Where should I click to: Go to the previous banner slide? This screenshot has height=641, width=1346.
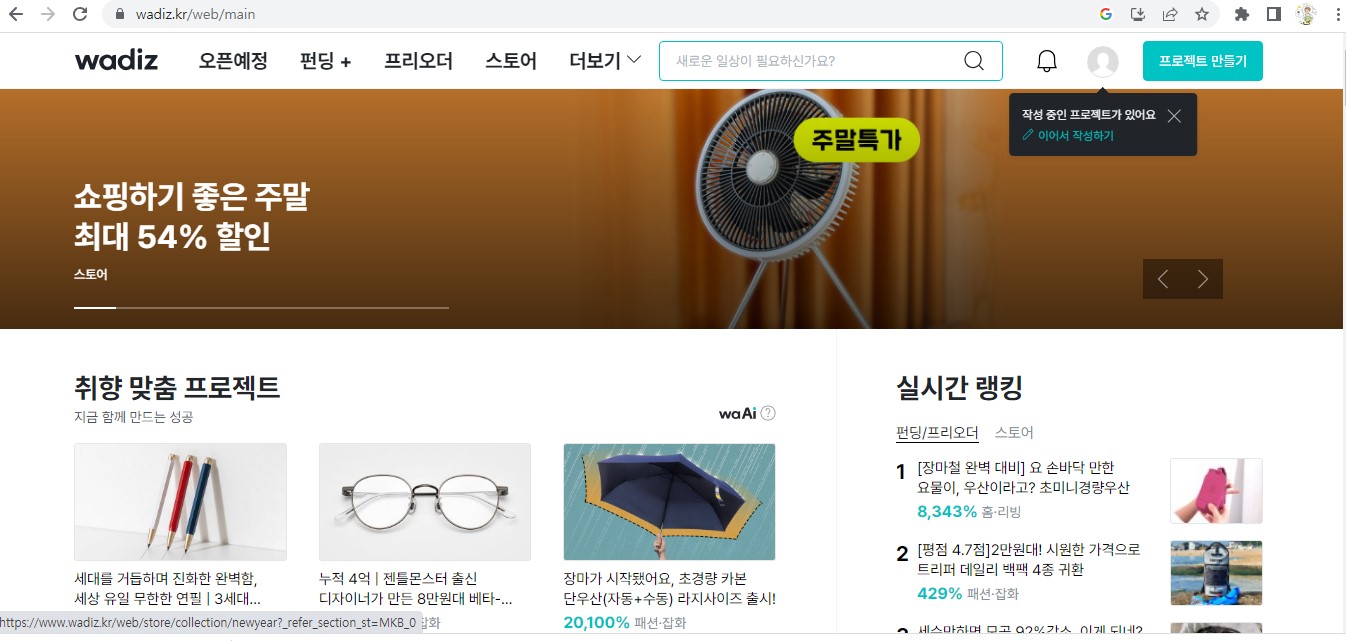click(x=1163, y=279)
